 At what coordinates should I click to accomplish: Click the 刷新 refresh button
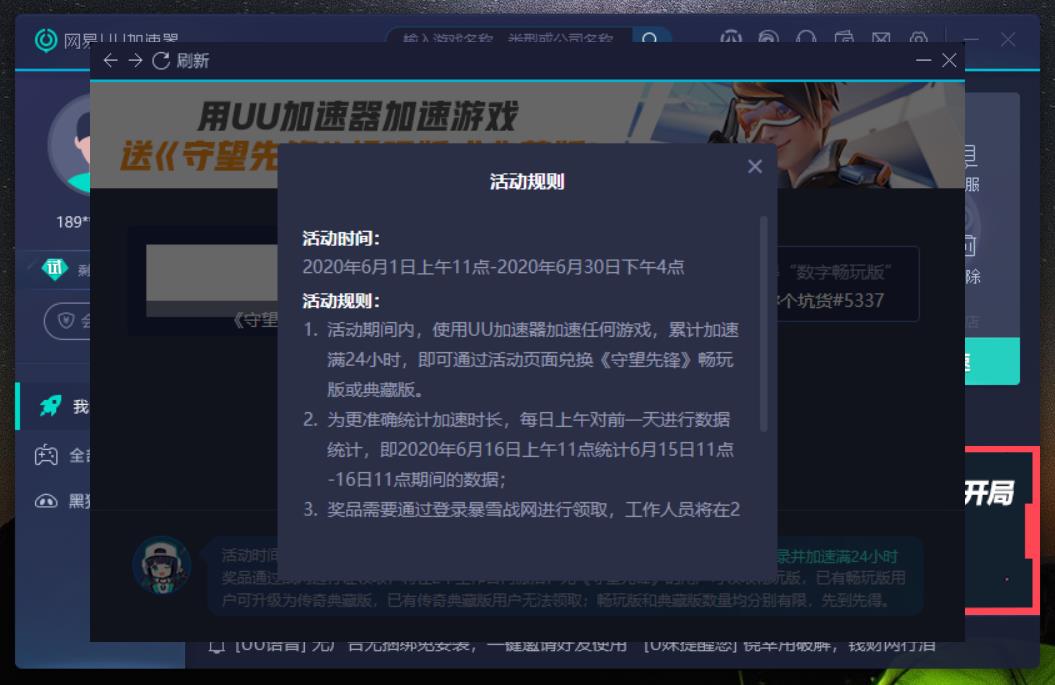coord(180,61)
